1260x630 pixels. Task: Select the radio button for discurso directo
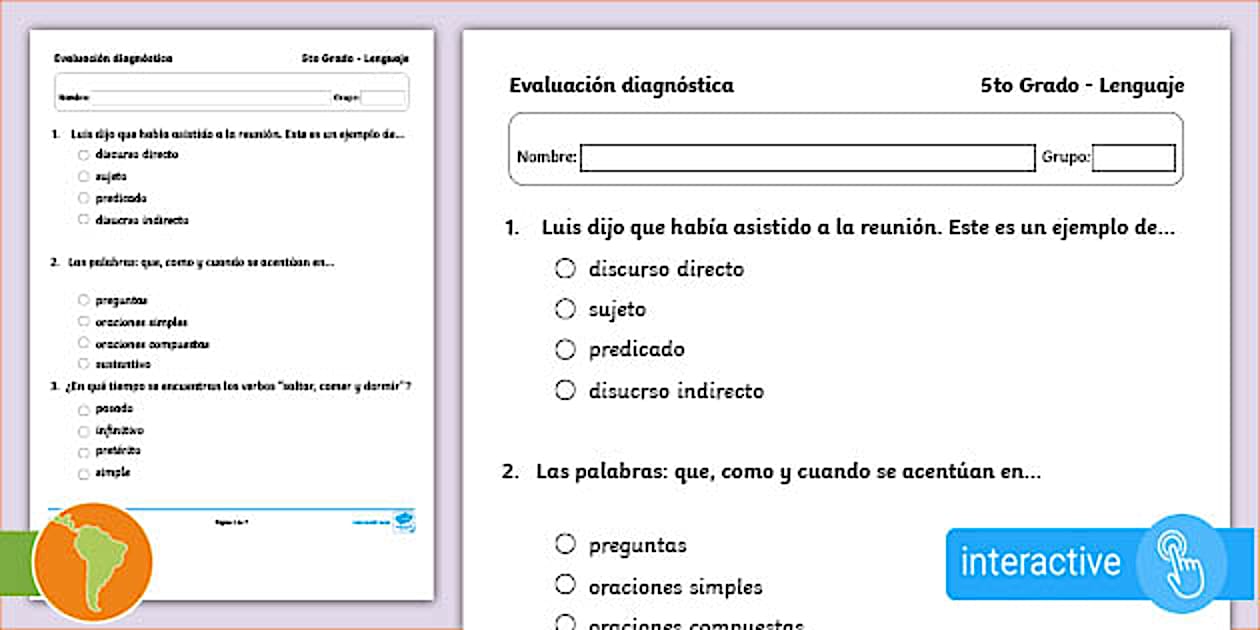[x=565, y=268]
